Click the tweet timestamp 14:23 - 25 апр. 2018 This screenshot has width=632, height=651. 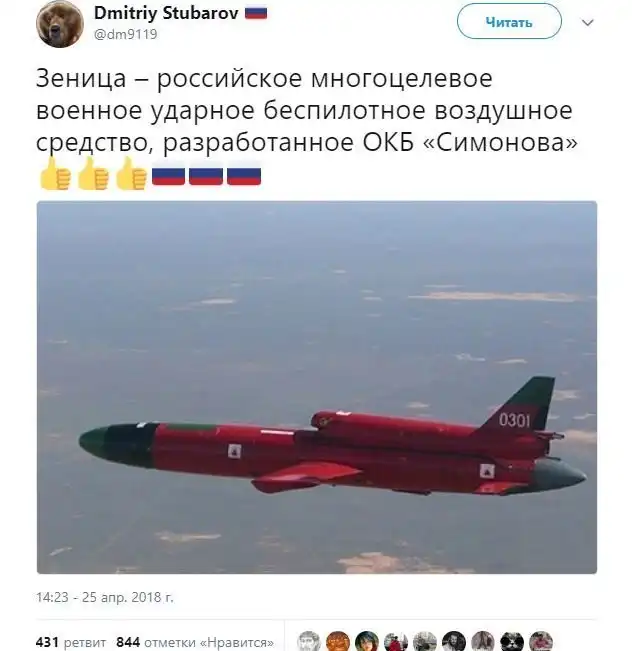[105, 597]
